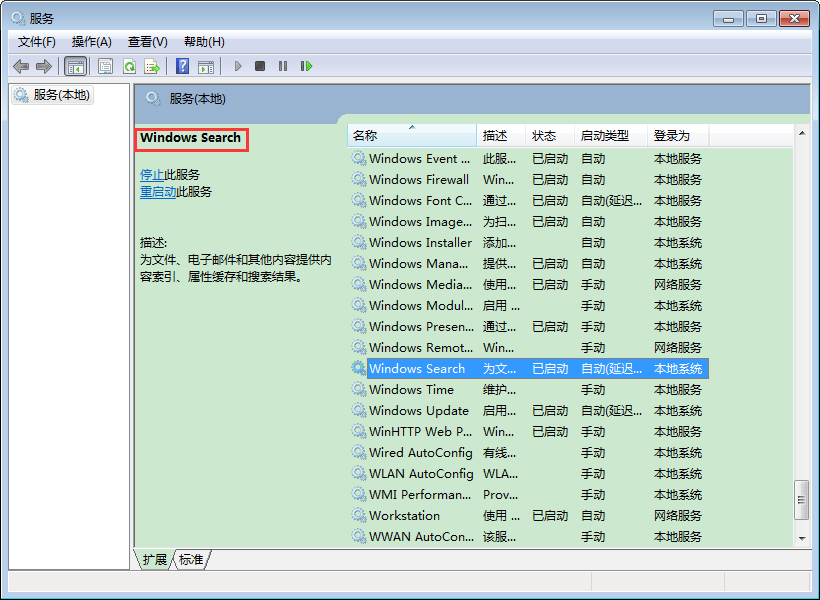Click the pause service icon
Image resolution: width=820 pixels, height=600 pixels.
click(283, 66)
